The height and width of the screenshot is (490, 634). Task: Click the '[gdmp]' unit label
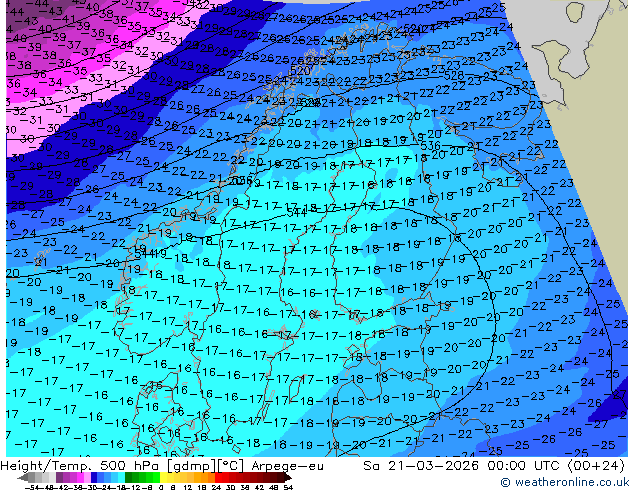190,466
